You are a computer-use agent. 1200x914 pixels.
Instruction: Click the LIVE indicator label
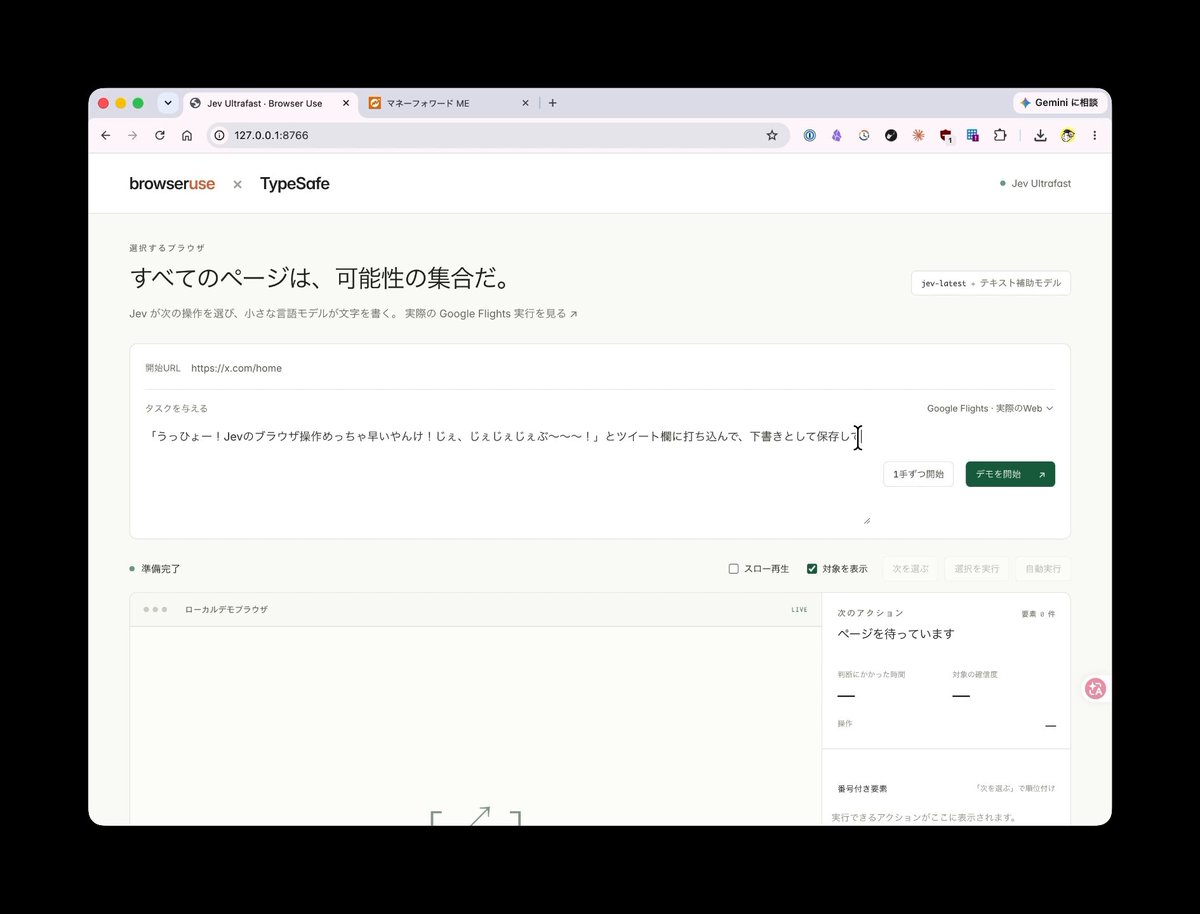tap(799, 609)
